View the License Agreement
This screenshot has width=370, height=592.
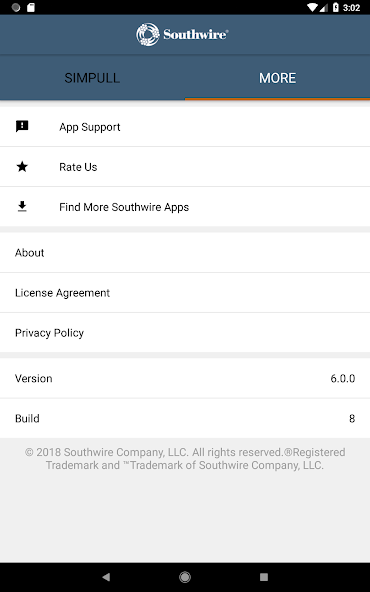pos(185,293)
